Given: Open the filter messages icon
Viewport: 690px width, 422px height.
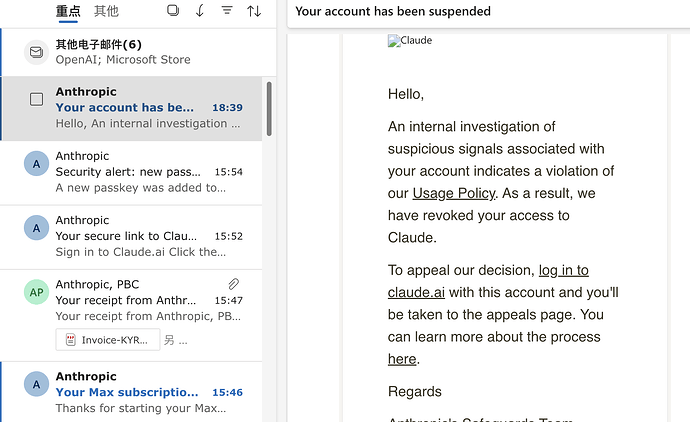Looking at the screenshot, I should (227, 10).
